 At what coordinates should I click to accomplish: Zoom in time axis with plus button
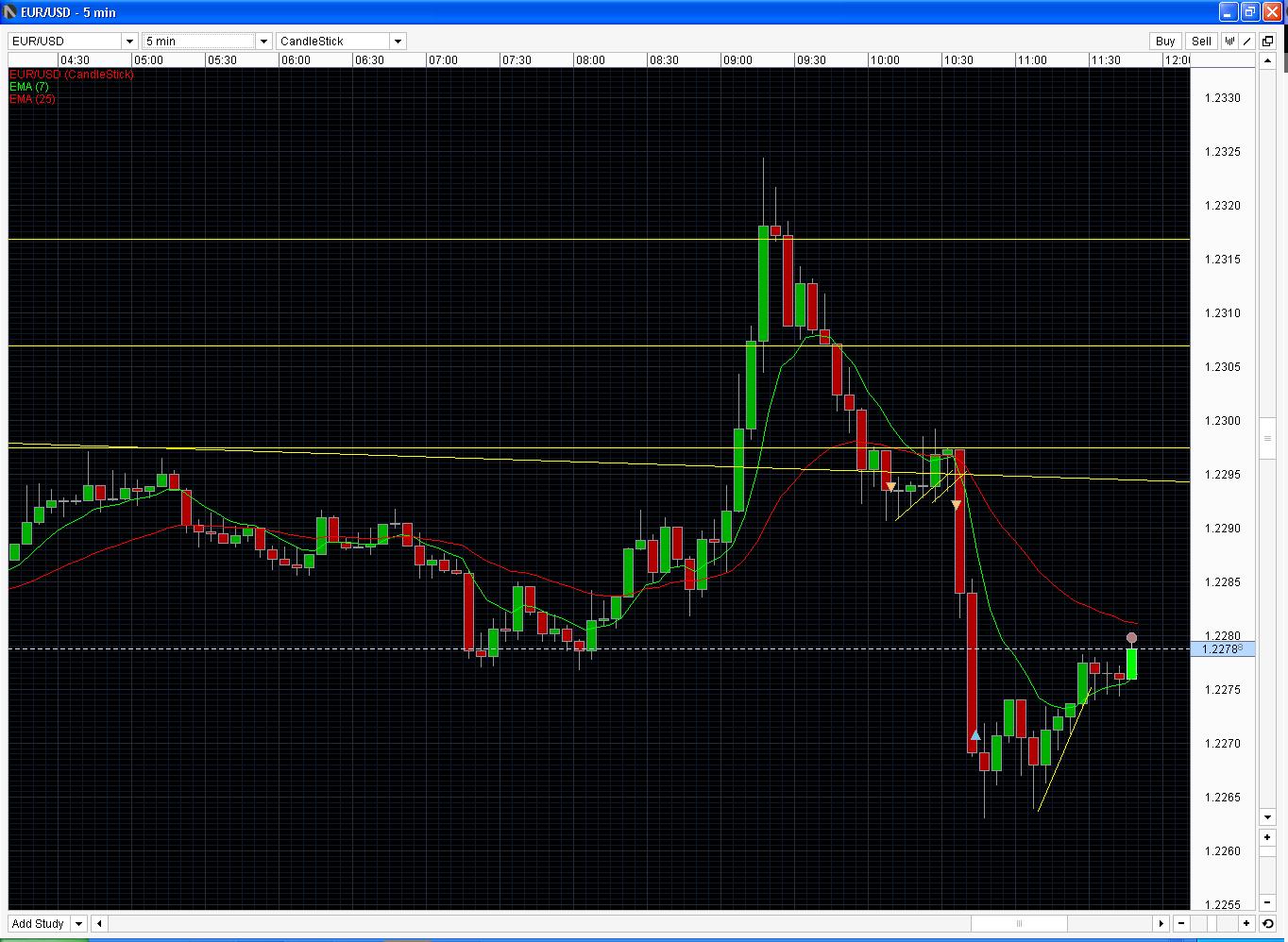pos(1246,924)
